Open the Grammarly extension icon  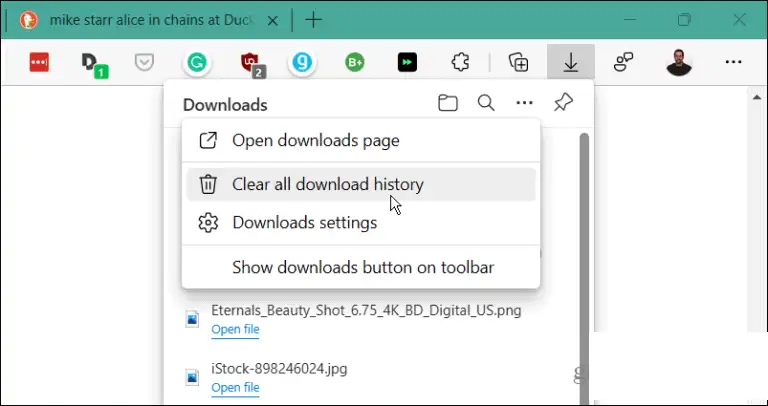click(197, 63)
